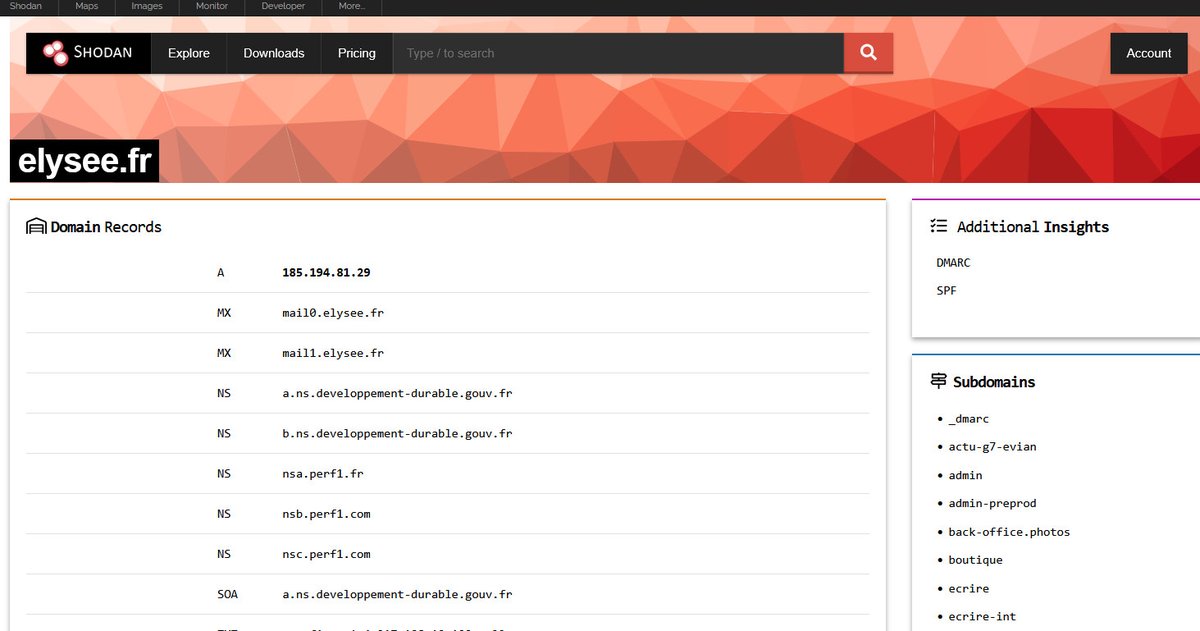Click the A record type label
This screenshot has width=1200, height=631.
pyautogui.click(x=221, y=272)
